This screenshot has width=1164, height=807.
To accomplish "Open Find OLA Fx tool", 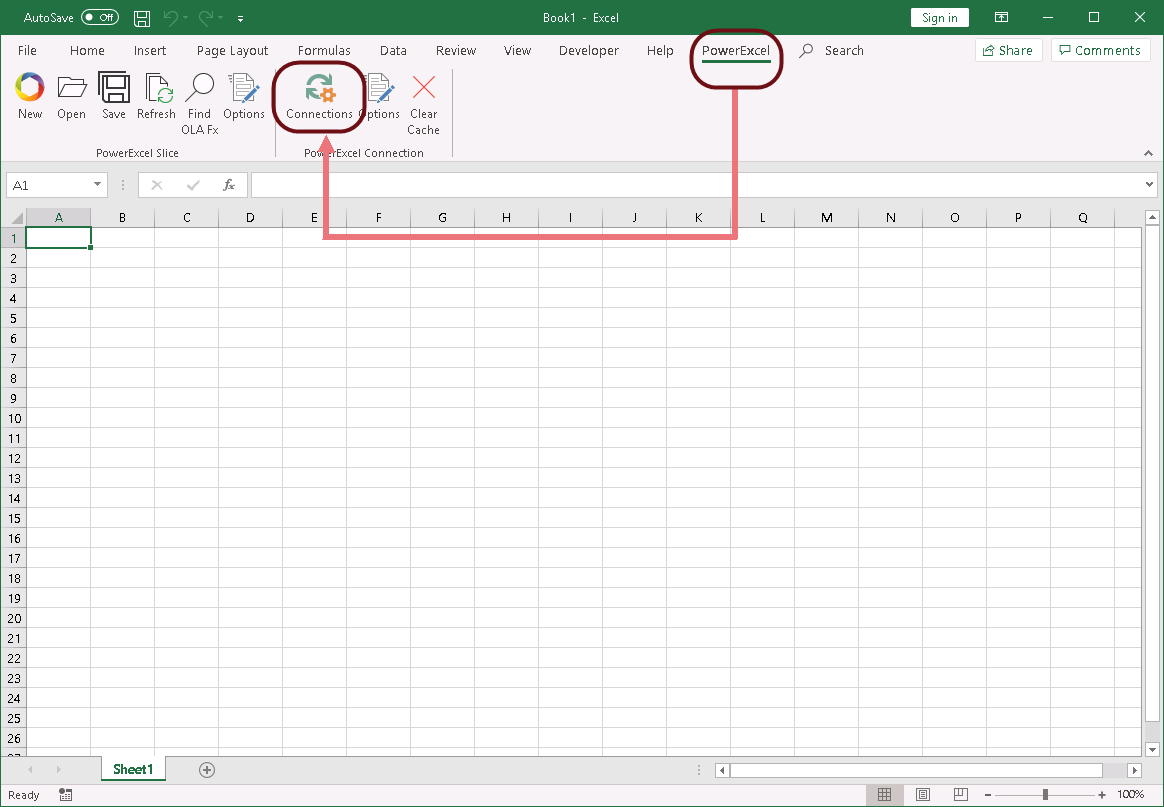I will pyautogui.click(x=199, y=102).
